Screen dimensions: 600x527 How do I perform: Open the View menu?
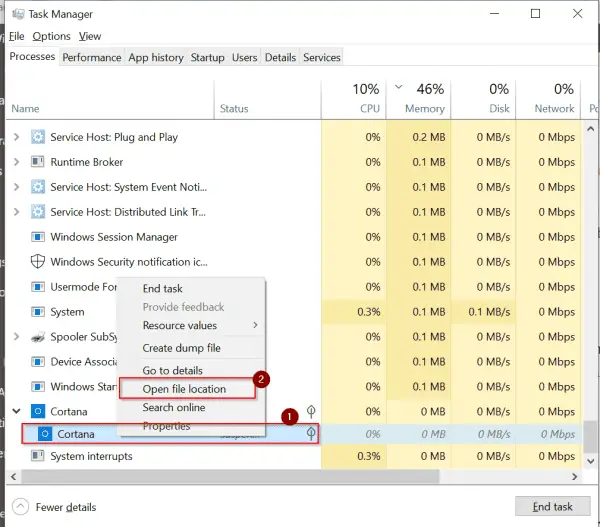click(x=90, y=36)
